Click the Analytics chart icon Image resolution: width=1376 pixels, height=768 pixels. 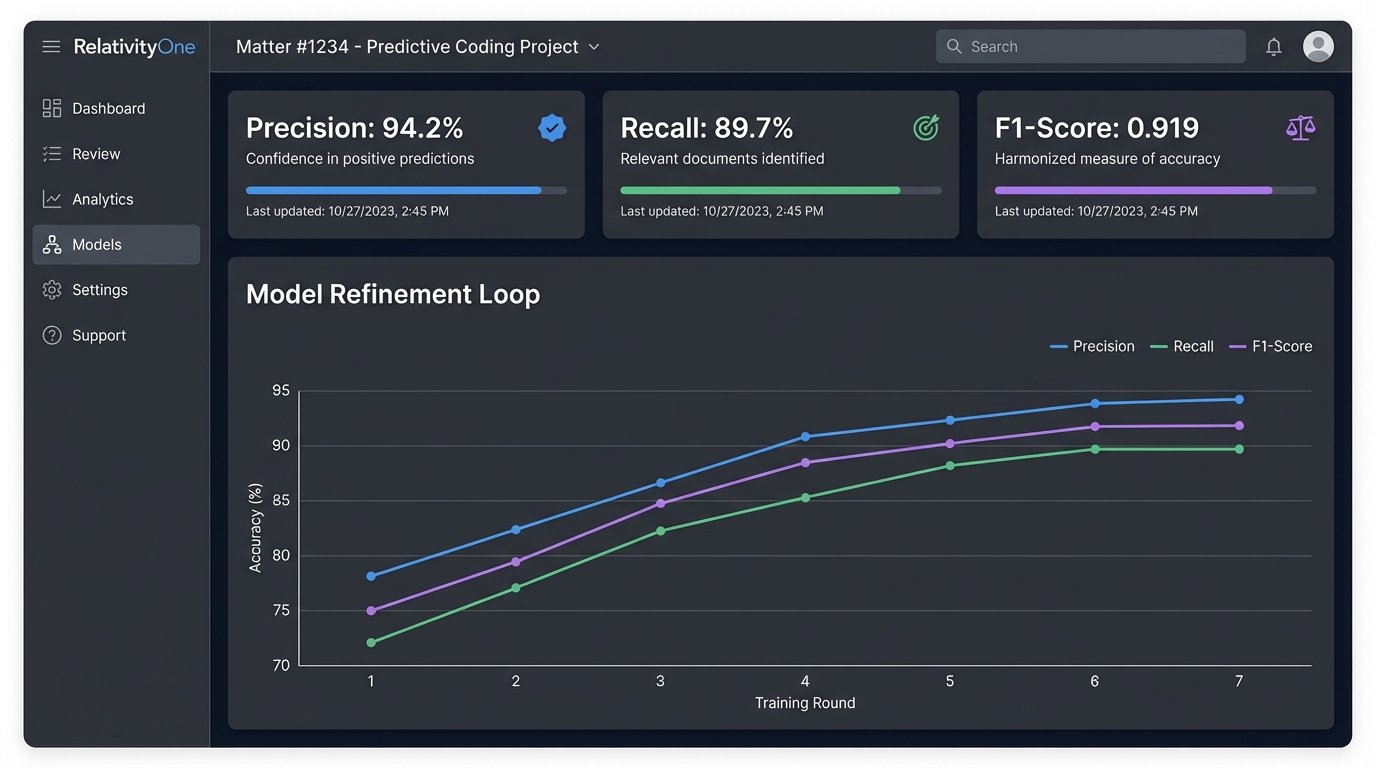pyautogui.click(x=52, y=199)
